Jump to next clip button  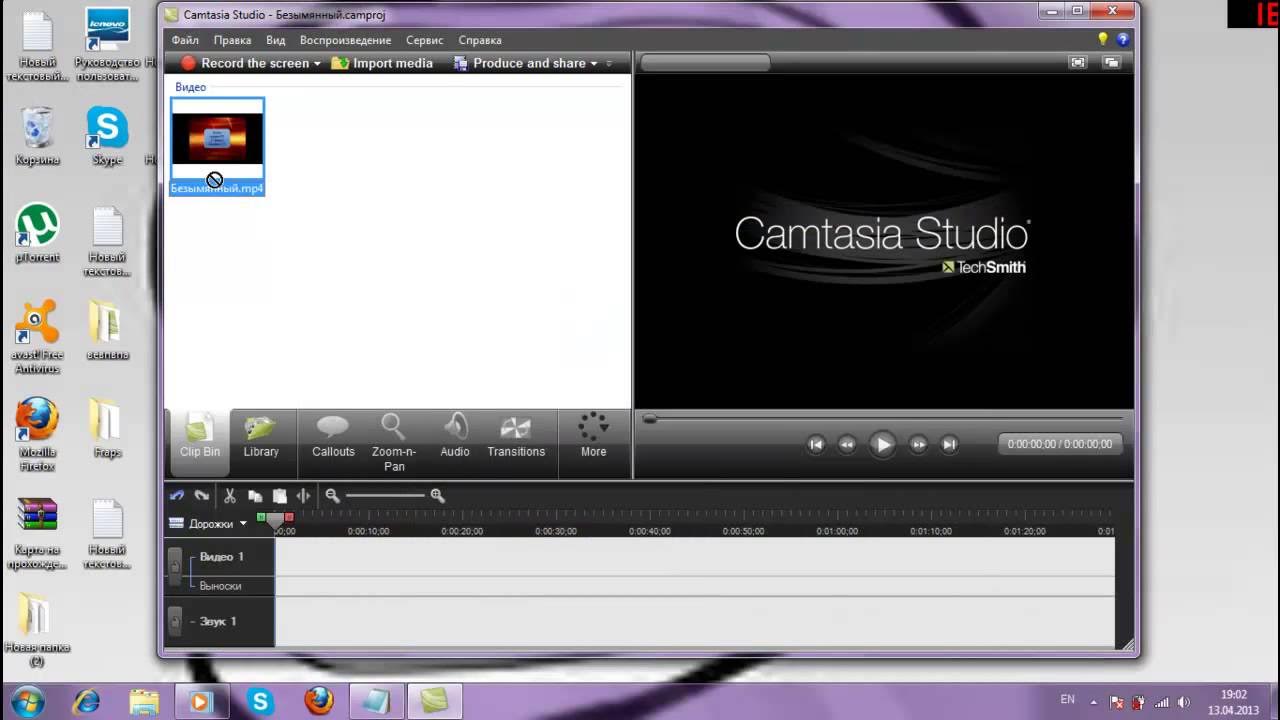point(949,444)
